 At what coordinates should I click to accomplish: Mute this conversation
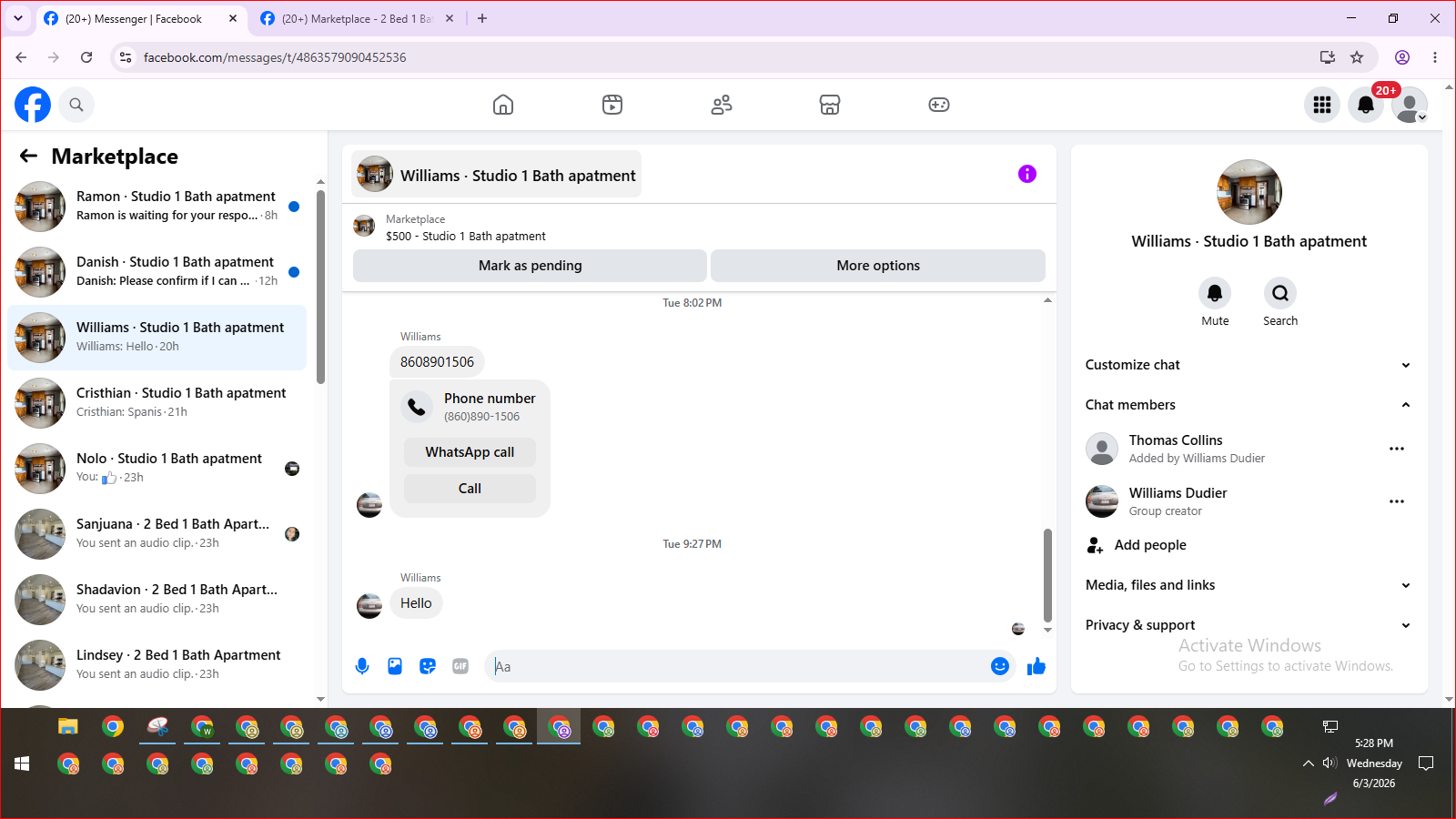pos(1215,293)
